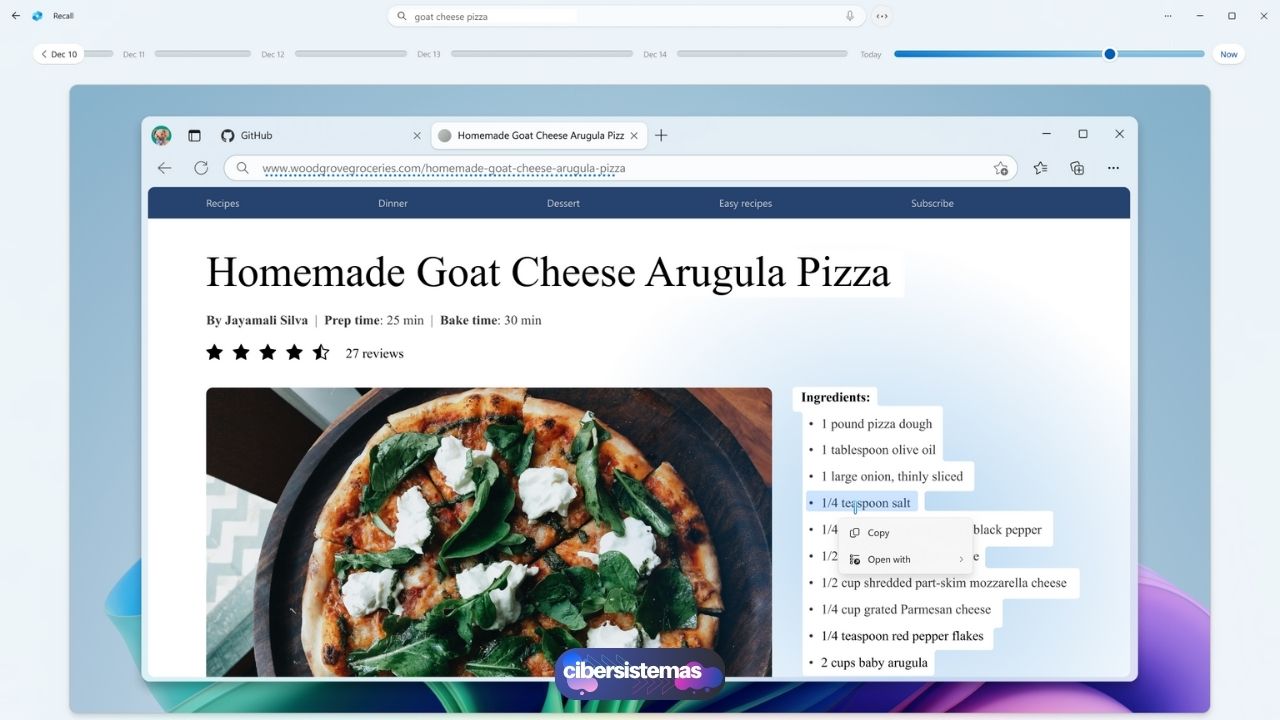The image size is (1280, 720).
Task: Activate the microphone voice search icon
Action: click(850, 16)
